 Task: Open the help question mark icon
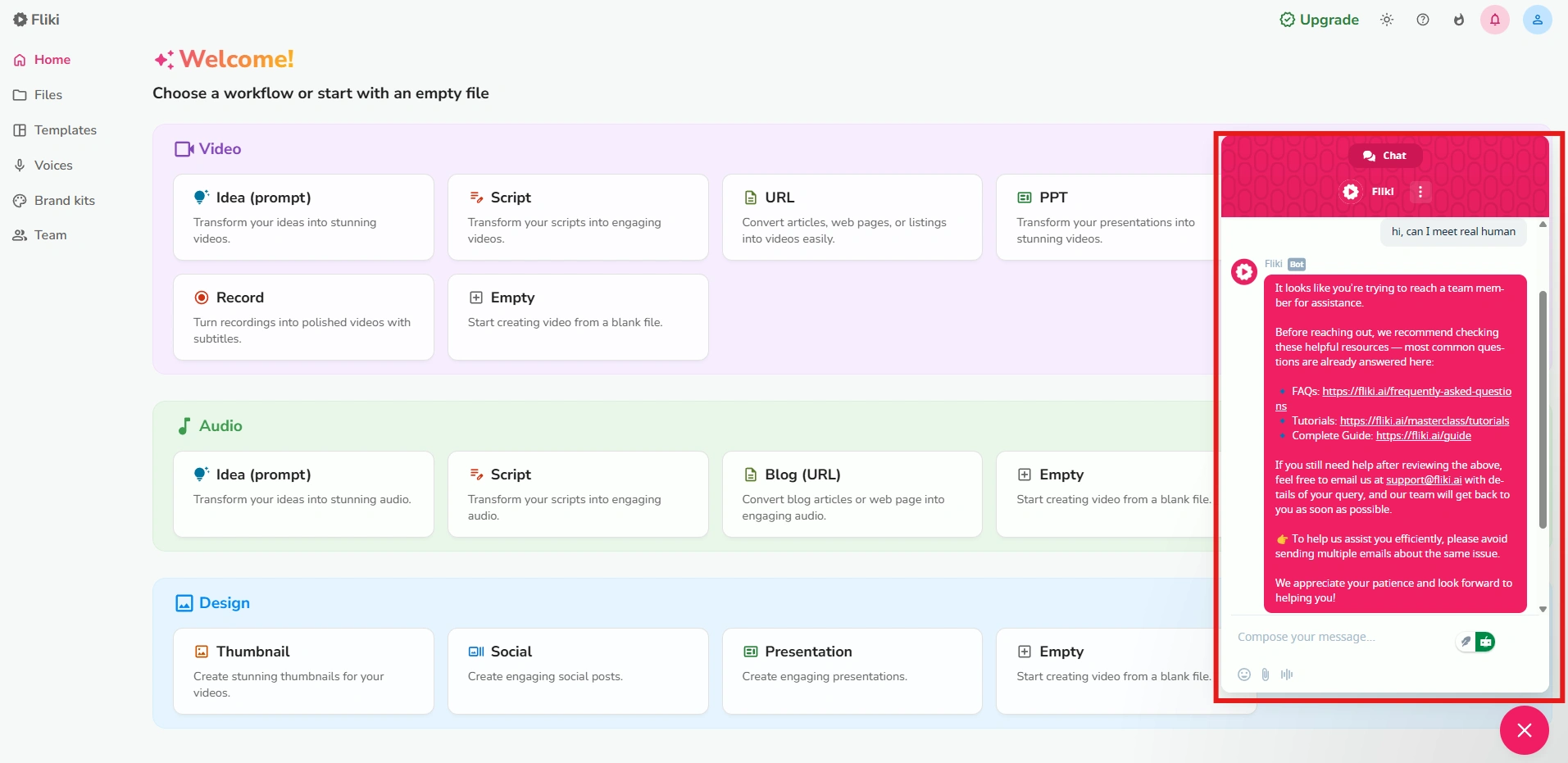[1423, 20]
